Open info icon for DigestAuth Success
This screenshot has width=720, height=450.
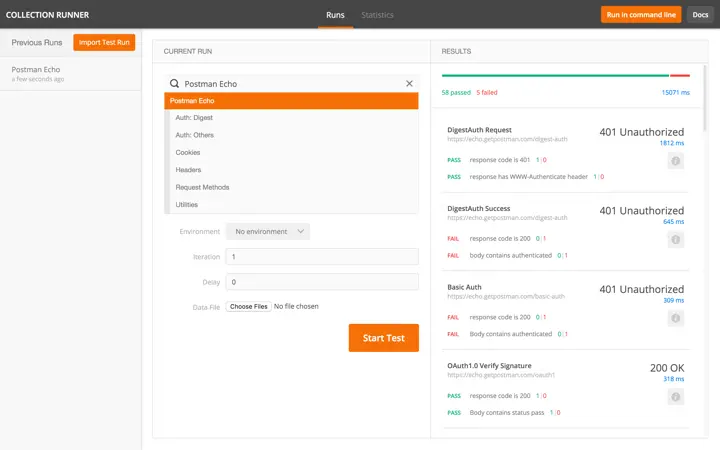click(675, 239)
